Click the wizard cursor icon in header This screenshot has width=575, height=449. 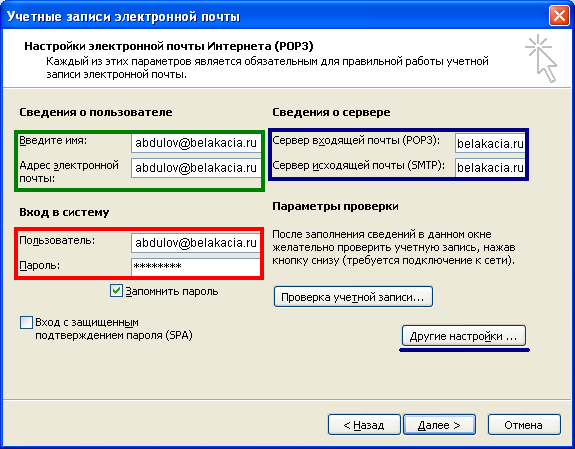click(542, 59)
